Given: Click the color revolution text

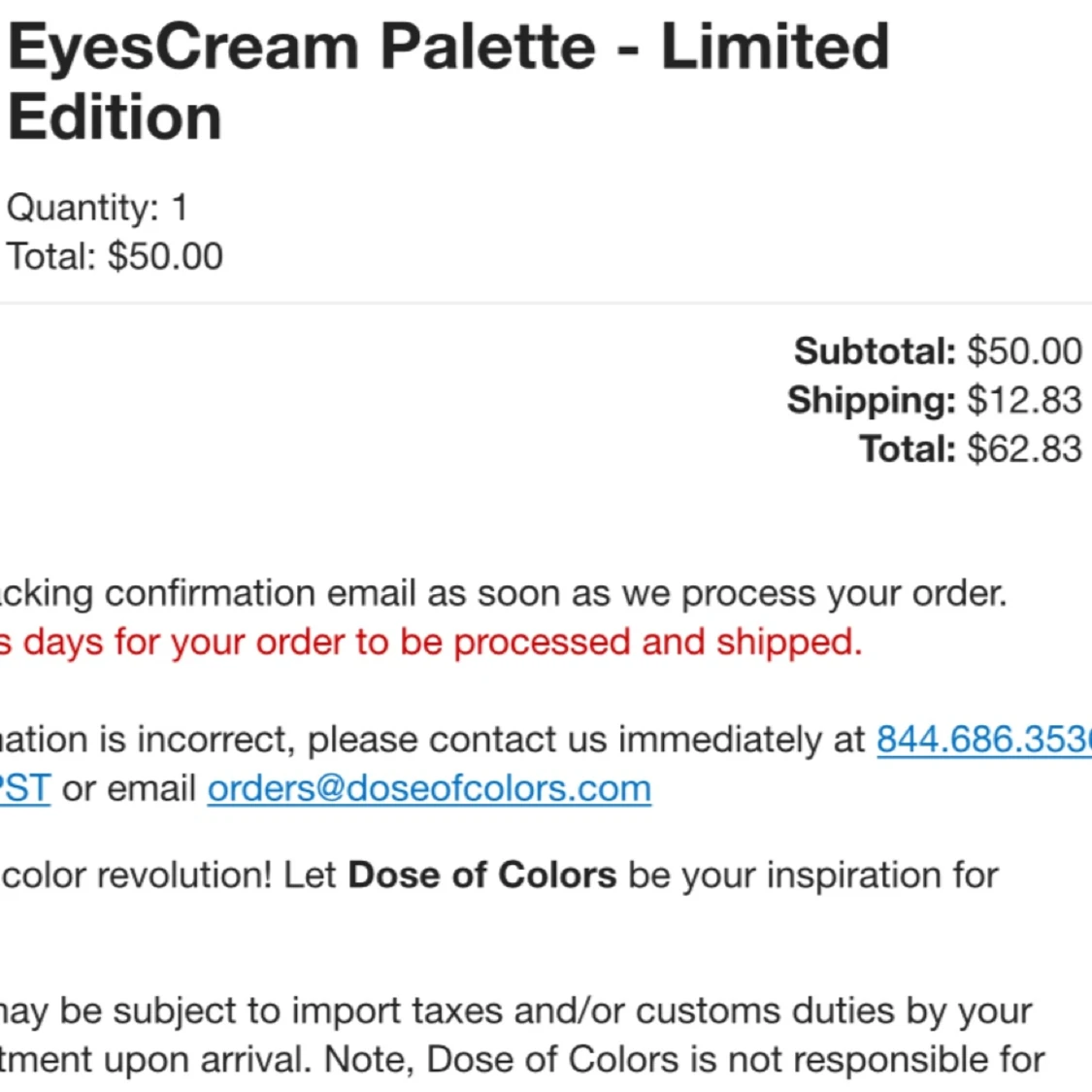Looking at the screenshot, I should (136, 876).
